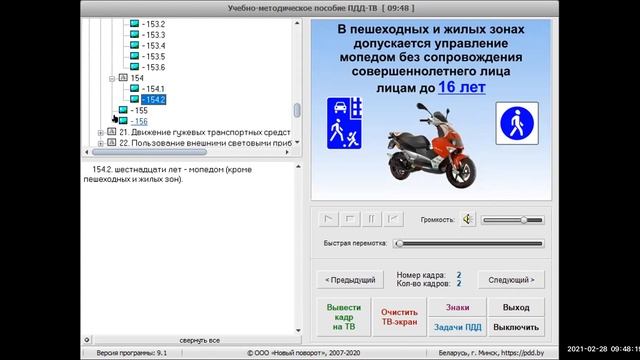
Task: Expand chapter 22 Пользование внешними световыми приборами
Action: (x=100, y=143)
